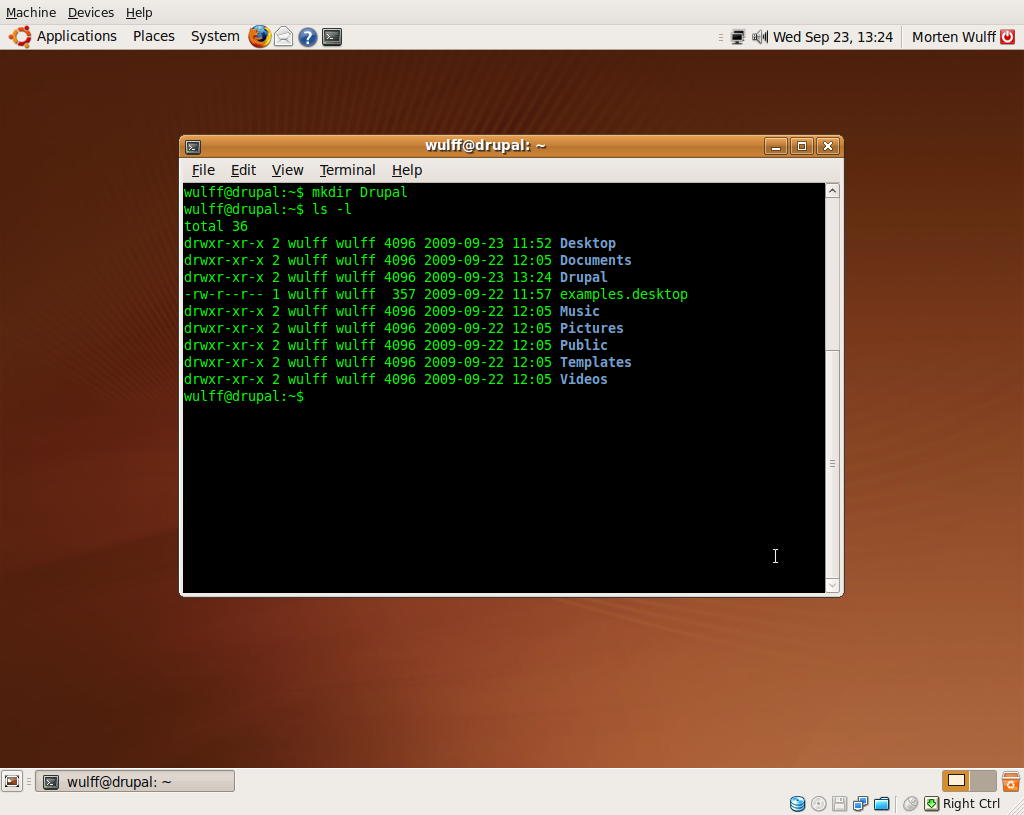1024x815 pixels.
Task: Open the Evolution mail envelope icon
Action: pyautogui.click(x=283, y=37)
